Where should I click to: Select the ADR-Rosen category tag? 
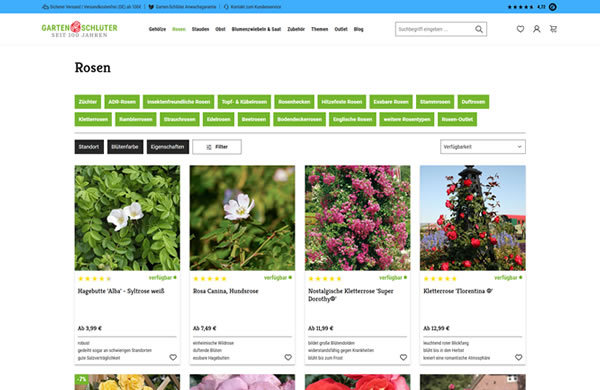click(x=122, y=102)
